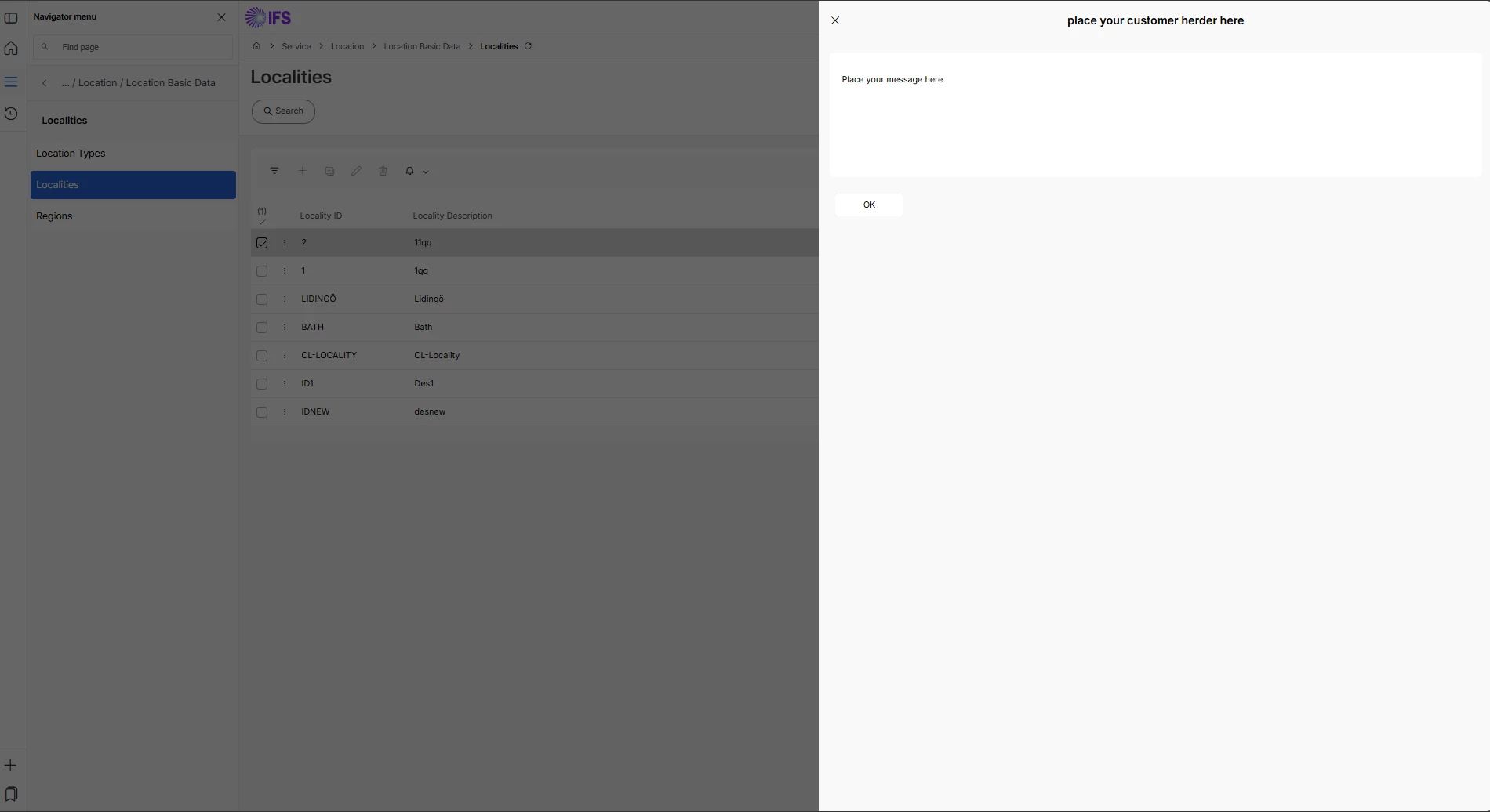Navigate to Location Basic Data breadcrumb

[422, 46]
